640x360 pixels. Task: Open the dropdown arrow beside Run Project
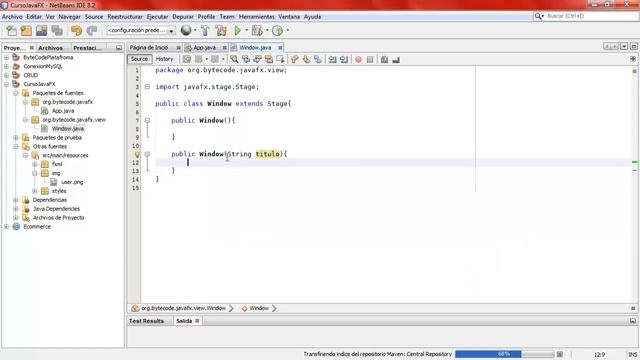[x=247, y=30]
